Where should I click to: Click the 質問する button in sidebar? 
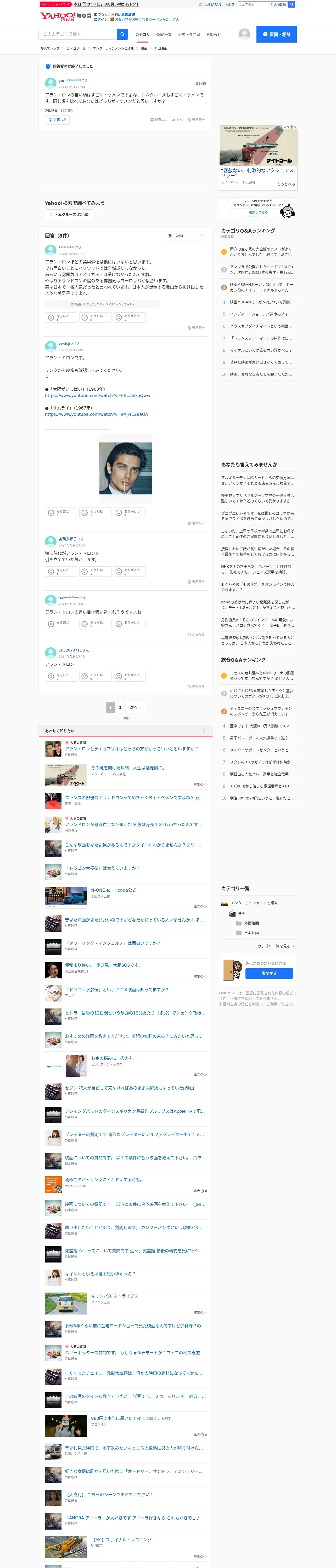[x=269, y=973]
